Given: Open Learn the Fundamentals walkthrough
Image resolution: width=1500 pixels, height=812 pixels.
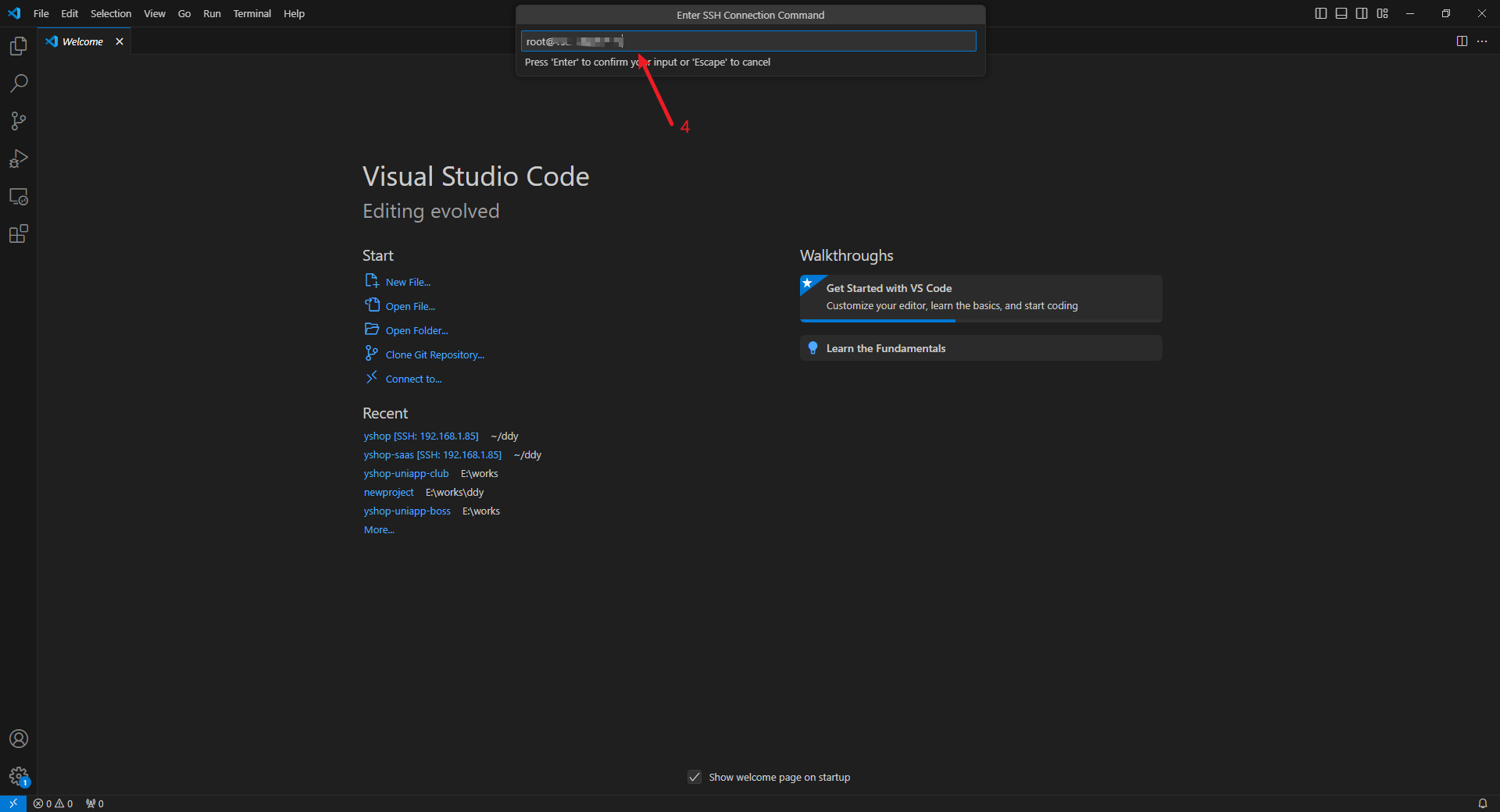Looking at the screenshot, I should pyautogui.click(x=980, y=348).
